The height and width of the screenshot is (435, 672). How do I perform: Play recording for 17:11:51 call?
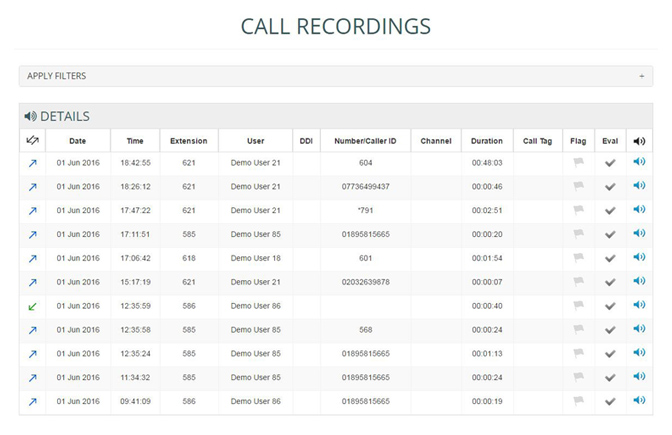639,233
